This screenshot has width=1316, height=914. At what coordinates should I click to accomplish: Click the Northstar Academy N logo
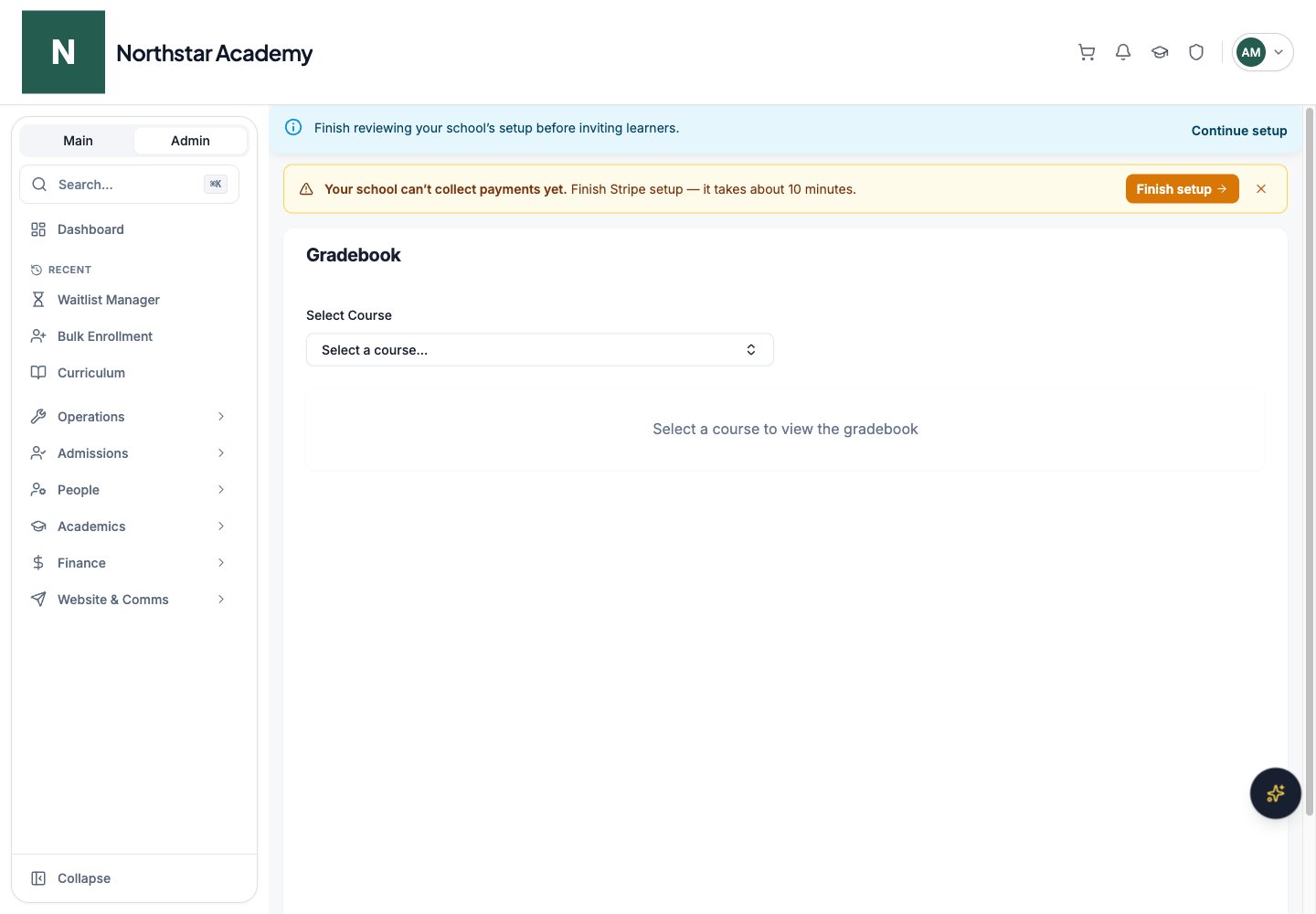pyautogui.click(x=63, y=52)
